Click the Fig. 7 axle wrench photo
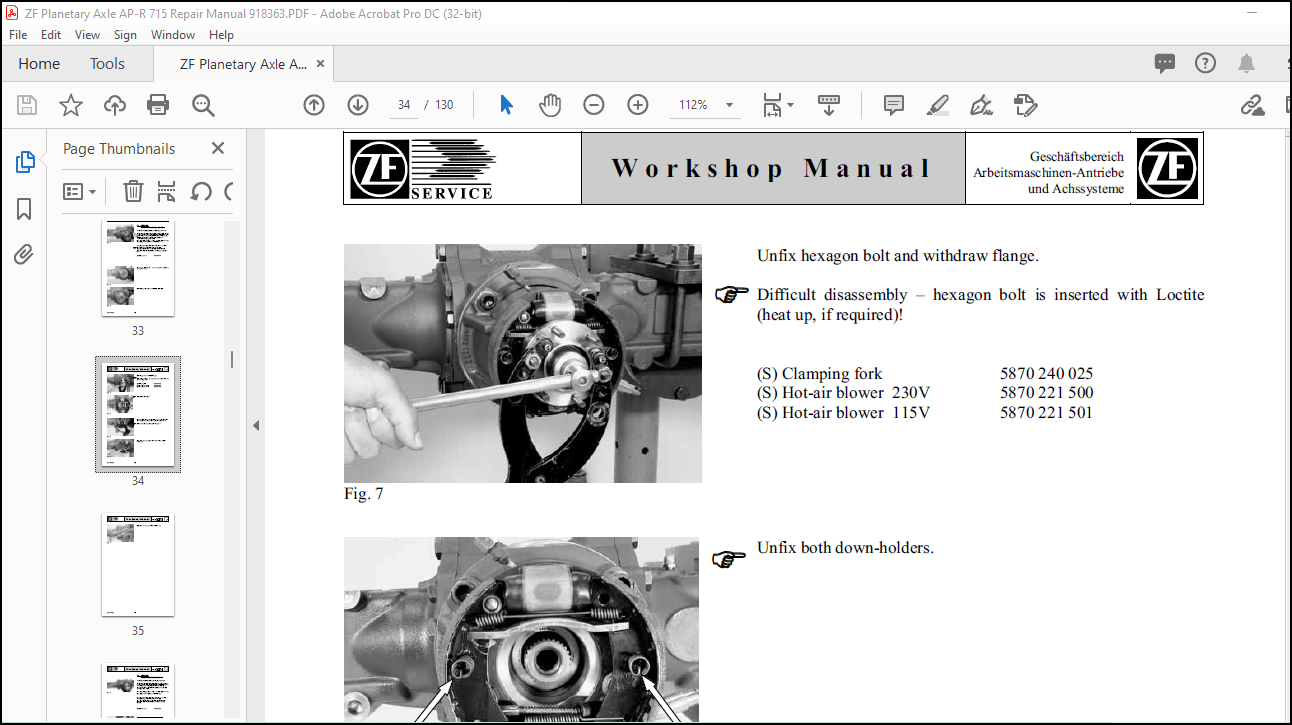Viewport: 1292px width, 725px height. point(523,363)
